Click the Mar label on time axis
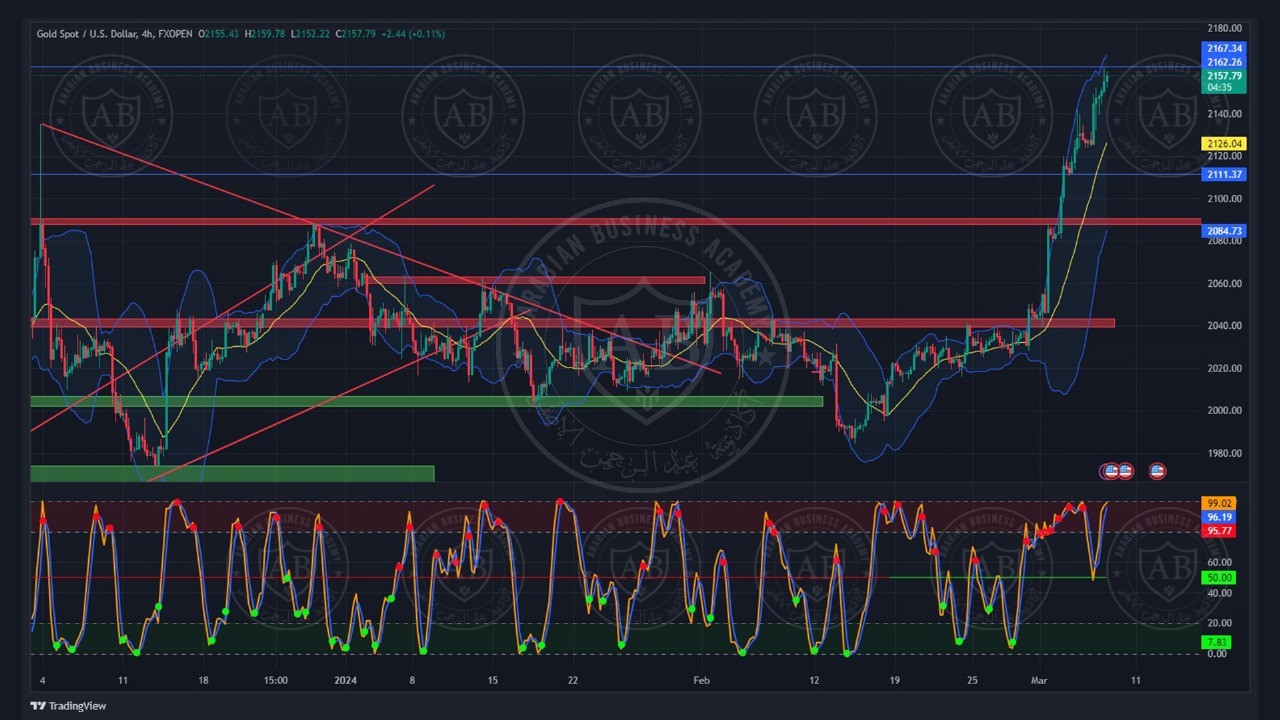Viewport: 1280px width, 720px height. [1040, 680]
